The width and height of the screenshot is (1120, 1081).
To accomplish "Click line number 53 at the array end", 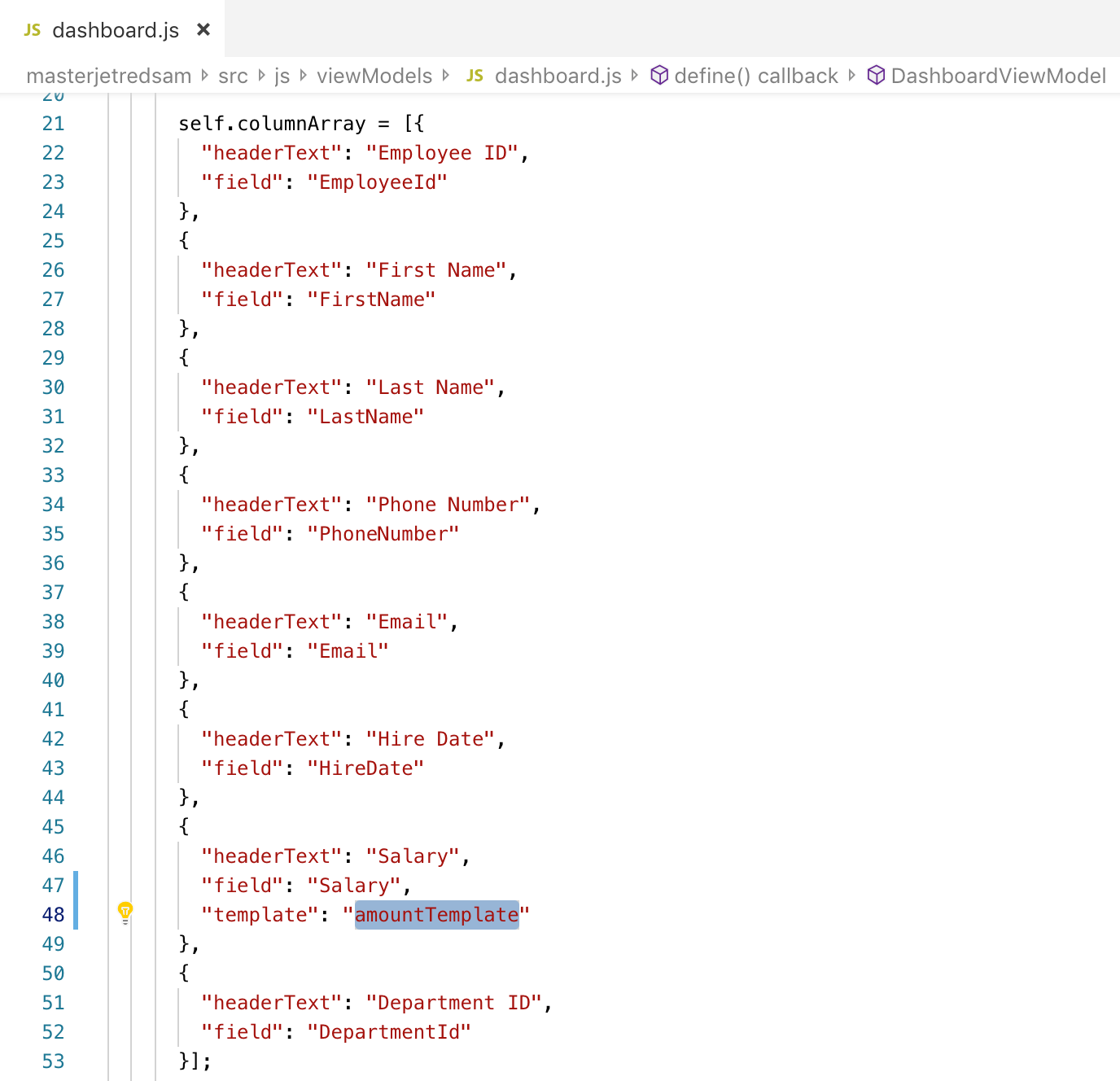I will [x=53, y=1061].
